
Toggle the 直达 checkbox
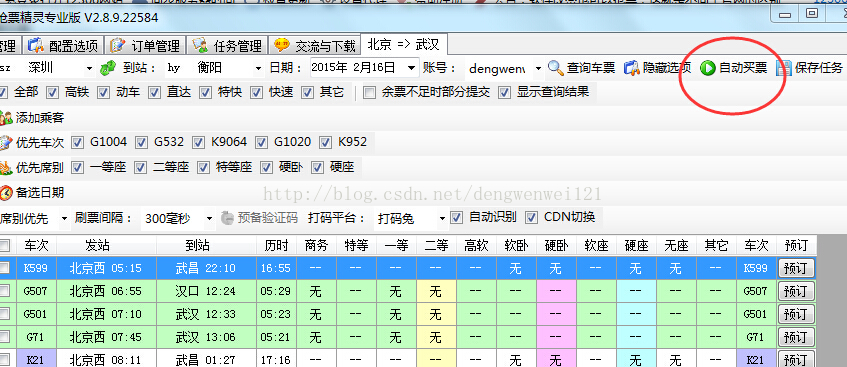[x=154, y=92]
